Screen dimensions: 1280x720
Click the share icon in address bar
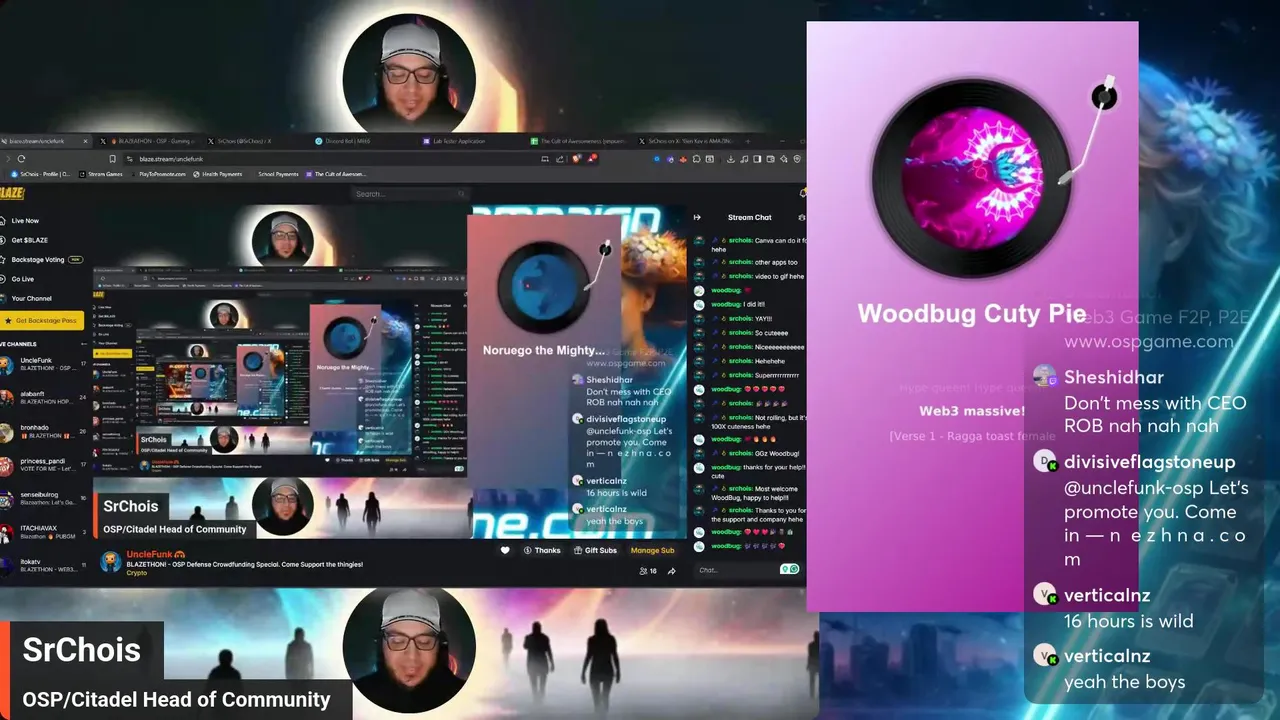pos(559,159)
